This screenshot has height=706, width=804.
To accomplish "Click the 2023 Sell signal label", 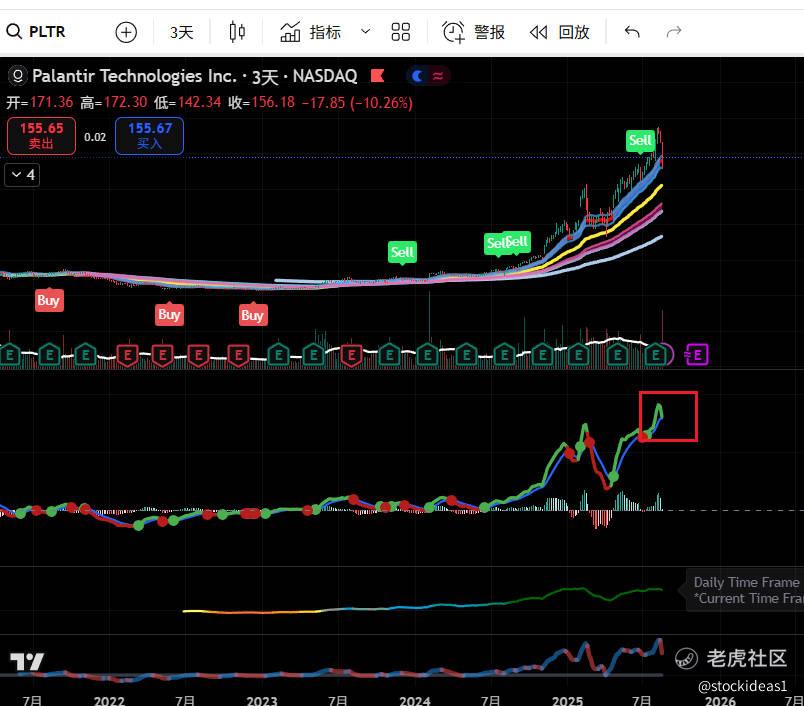I will point(403,252).
